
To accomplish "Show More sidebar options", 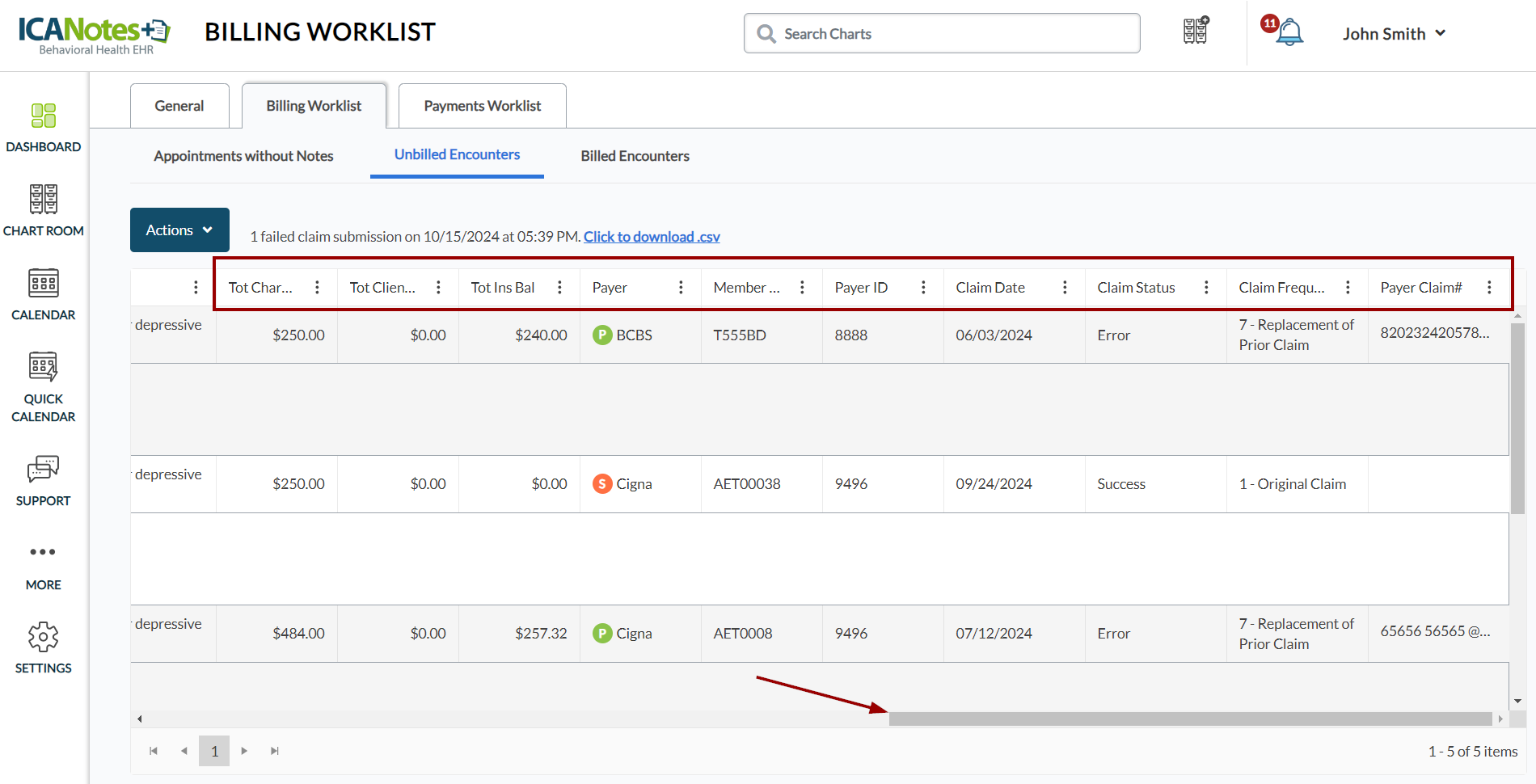I will (44, 564).
